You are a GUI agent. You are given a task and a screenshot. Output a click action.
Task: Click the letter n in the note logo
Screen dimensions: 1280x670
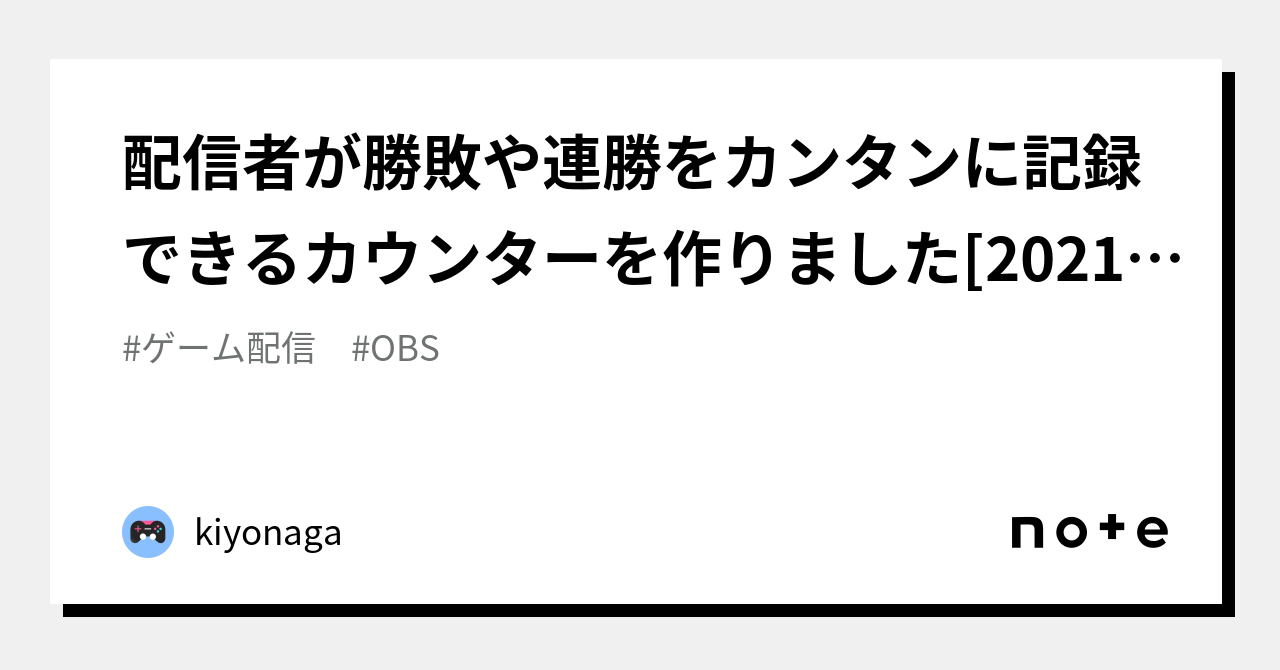coord(1027,532)
